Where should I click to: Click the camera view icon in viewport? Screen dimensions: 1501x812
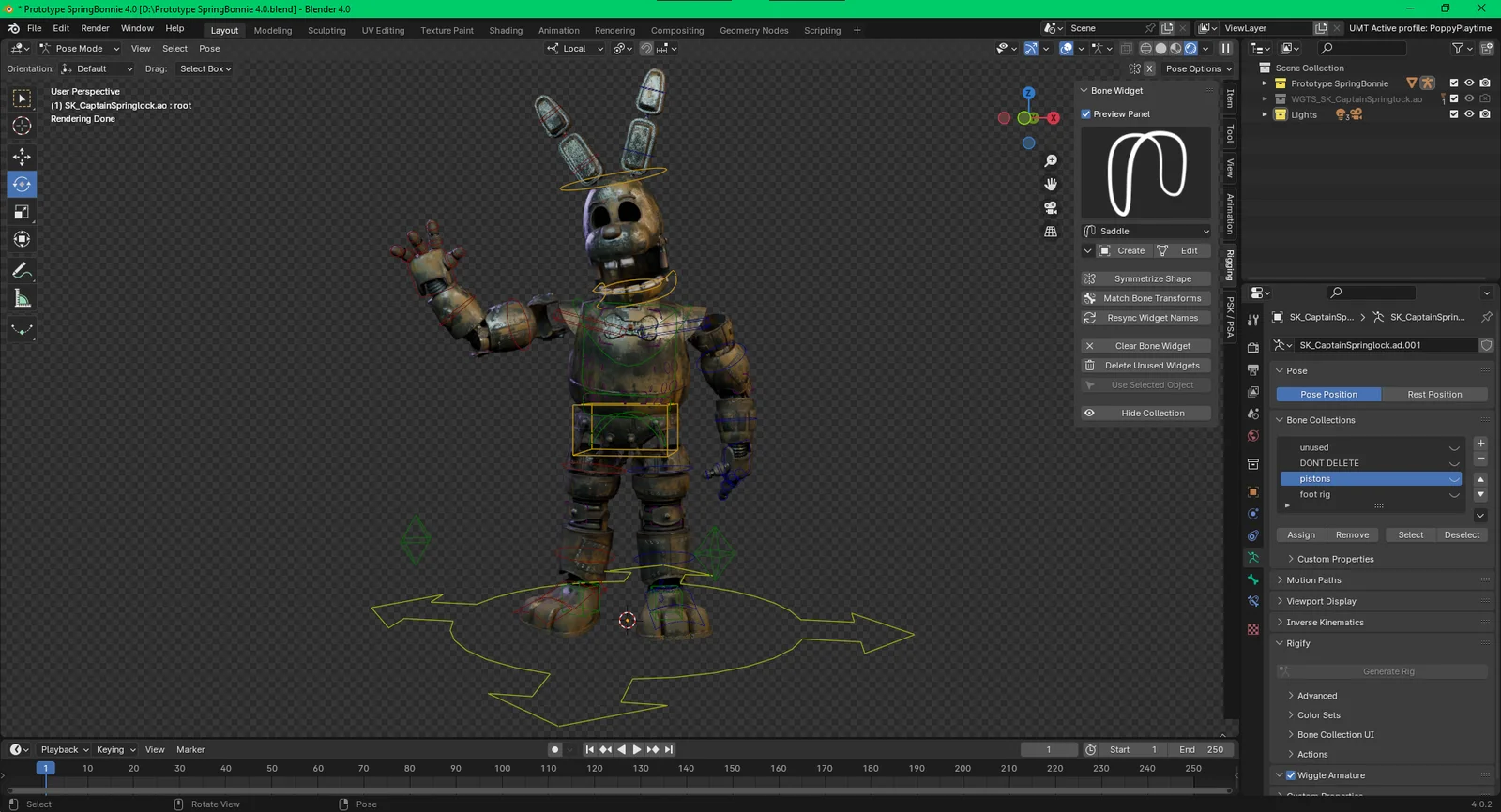coord(1051,207)
